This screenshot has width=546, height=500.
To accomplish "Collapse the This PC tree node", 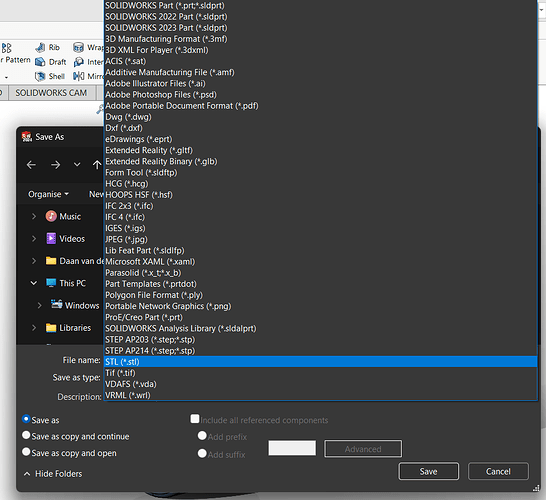I will (34, 283).
